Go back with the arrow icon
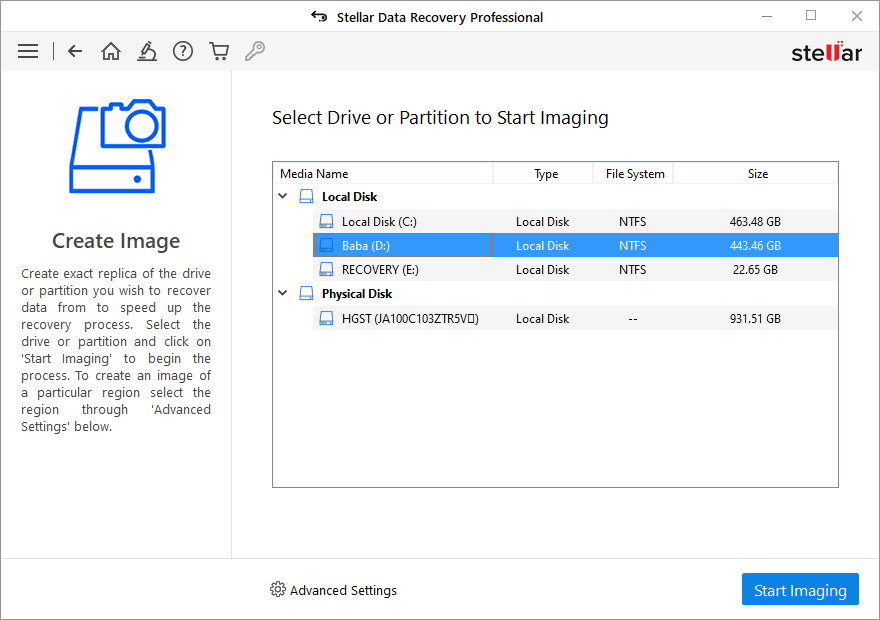 [x=75, y=52]
